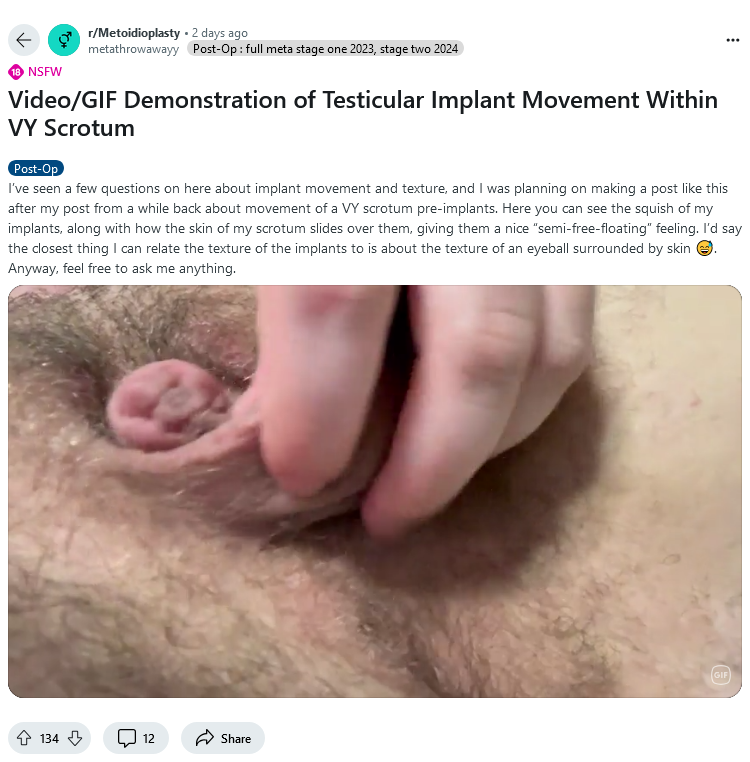Click the post title about Testicular Implant Movement
This screenshot has width=750, height=762.
[363, 114]
